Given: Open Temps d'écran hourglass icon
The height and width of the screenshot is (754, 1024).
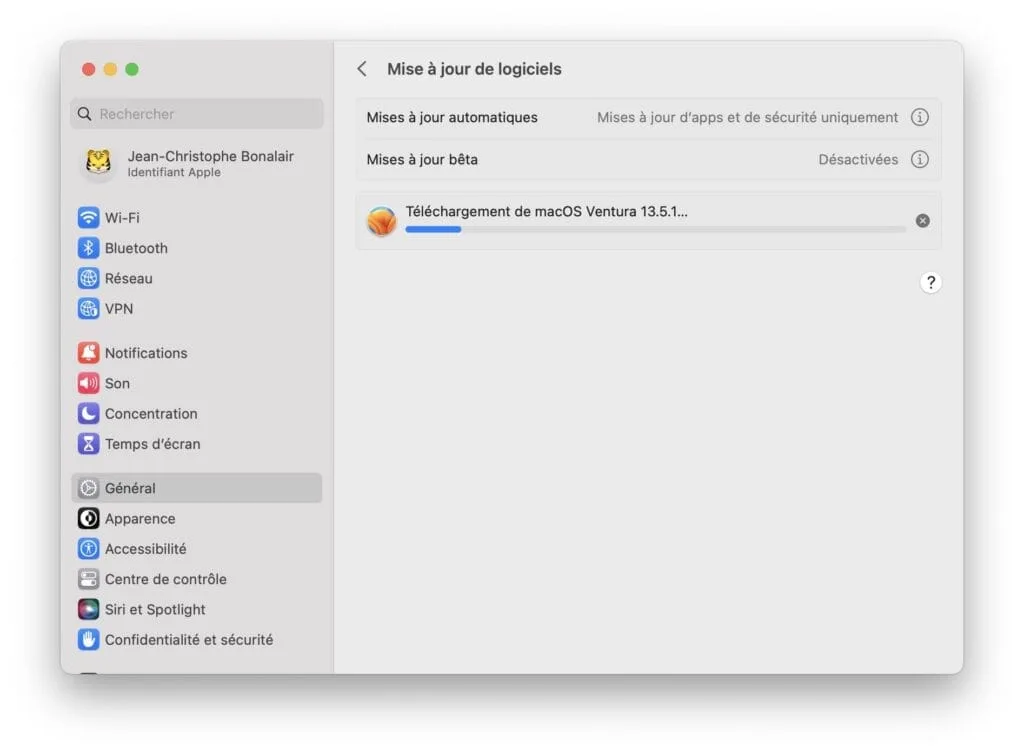Looking at the screenshot, I should (x=89, y=444).
